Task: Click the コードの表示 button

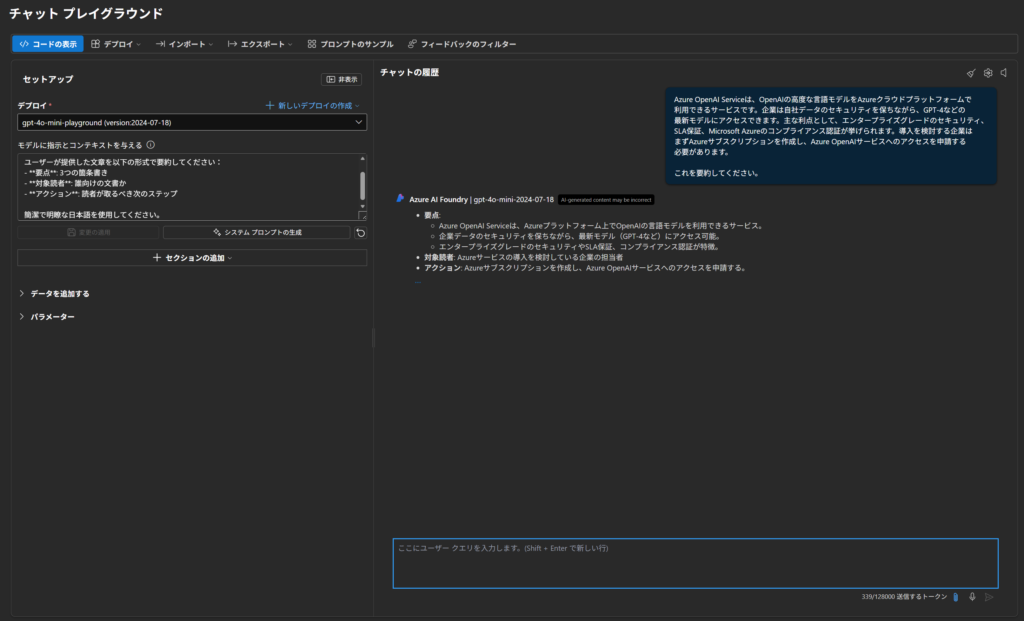Action: 46,44
